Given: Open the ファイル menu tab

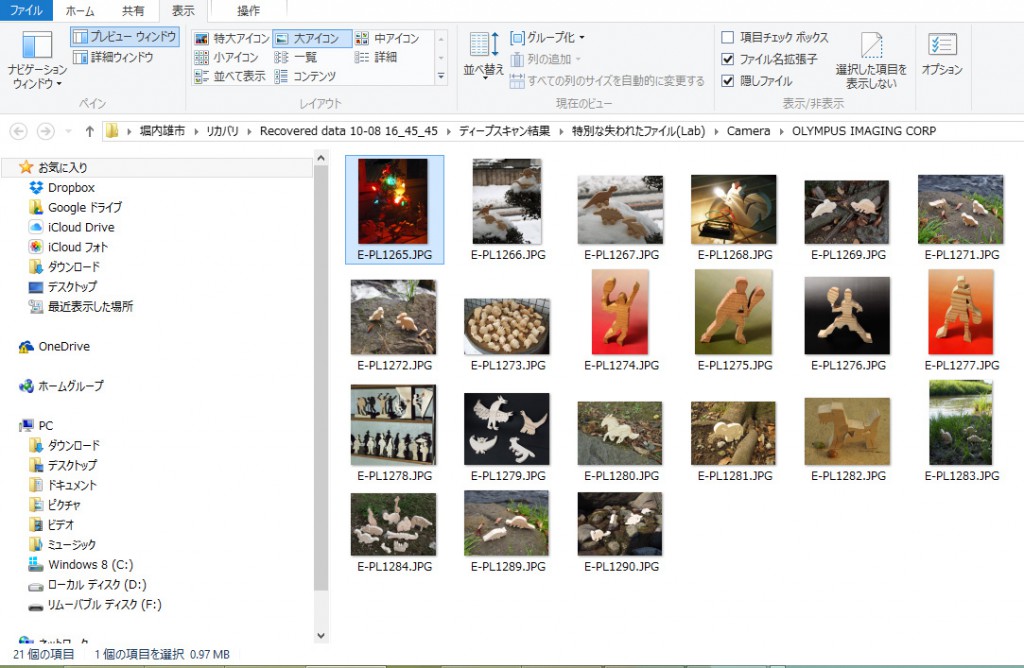Looking at the screenshot, I should (x=26, y=10).
